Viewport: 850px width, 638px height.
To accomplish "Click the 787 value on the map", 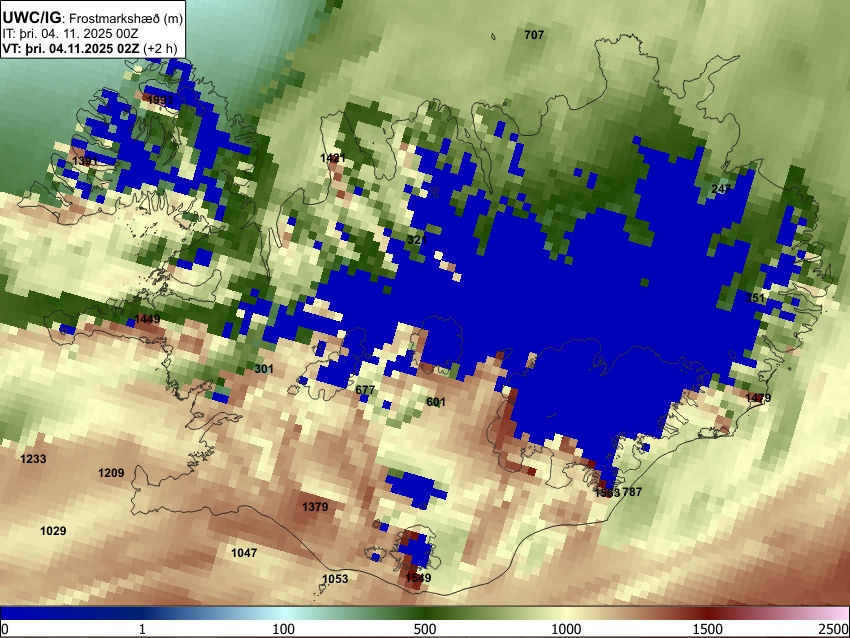I will [x=632, y=492].
